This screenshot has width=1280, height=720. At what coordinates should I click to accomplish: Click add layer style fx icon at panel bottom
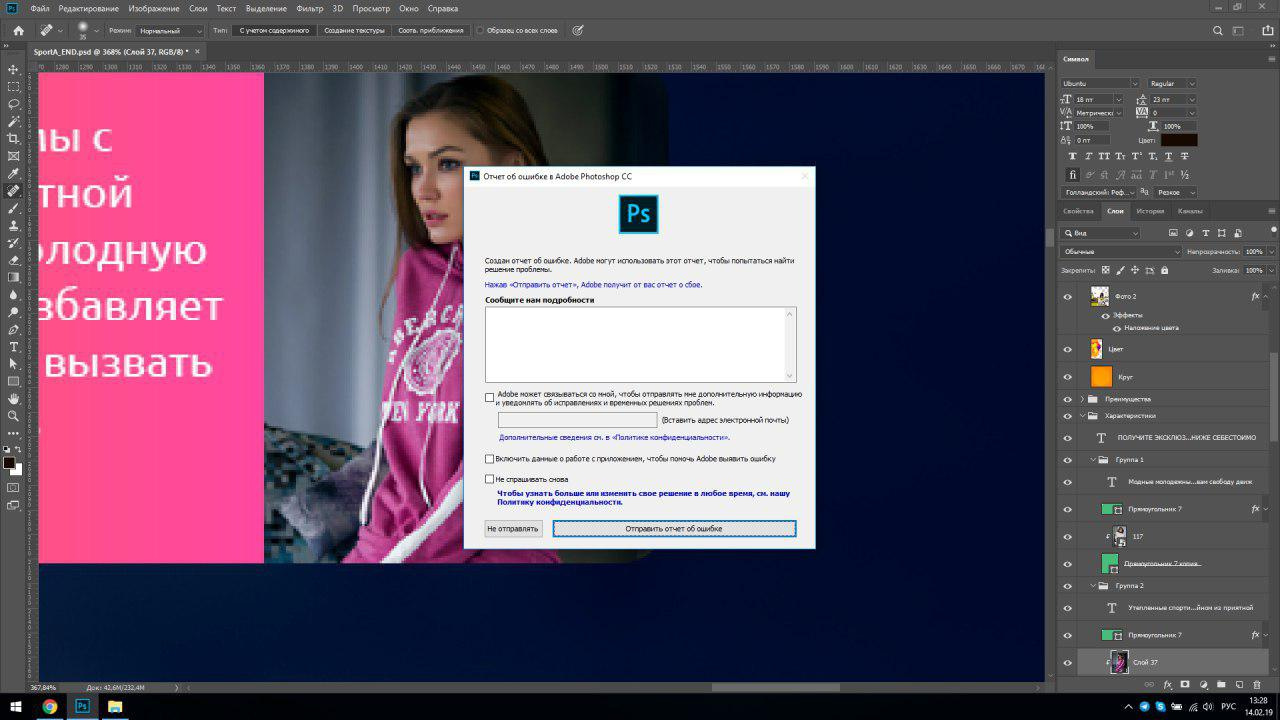click(x=1167, y=685)
